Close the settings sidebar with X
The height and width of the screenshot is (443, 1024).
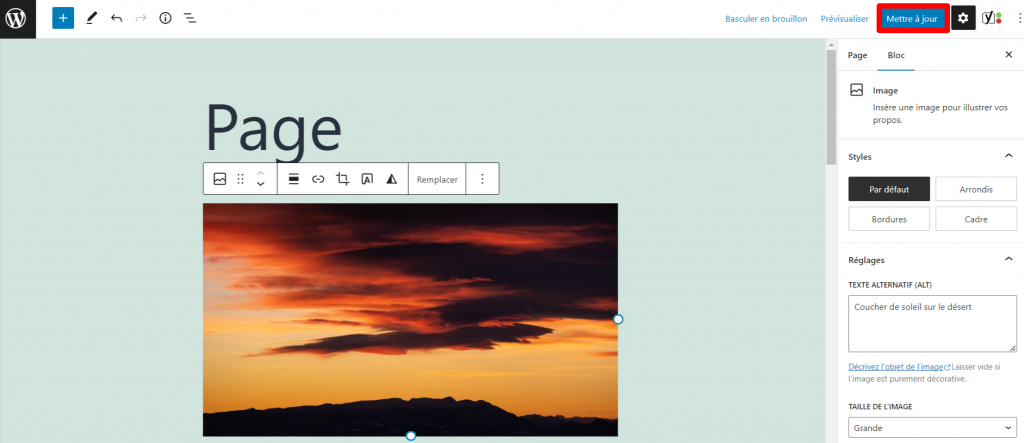pos(1008,55)
